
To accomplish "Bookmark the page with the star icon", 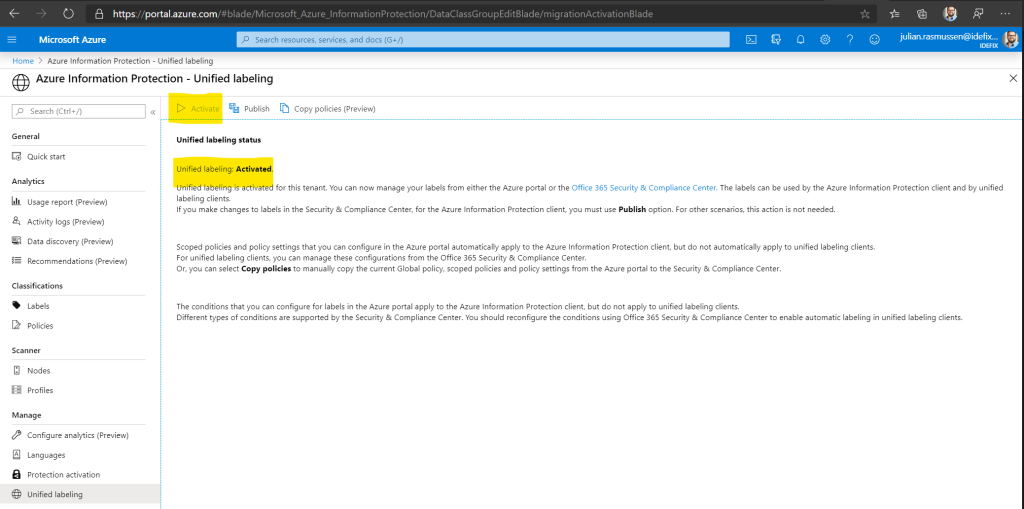I will pos(865,13).
